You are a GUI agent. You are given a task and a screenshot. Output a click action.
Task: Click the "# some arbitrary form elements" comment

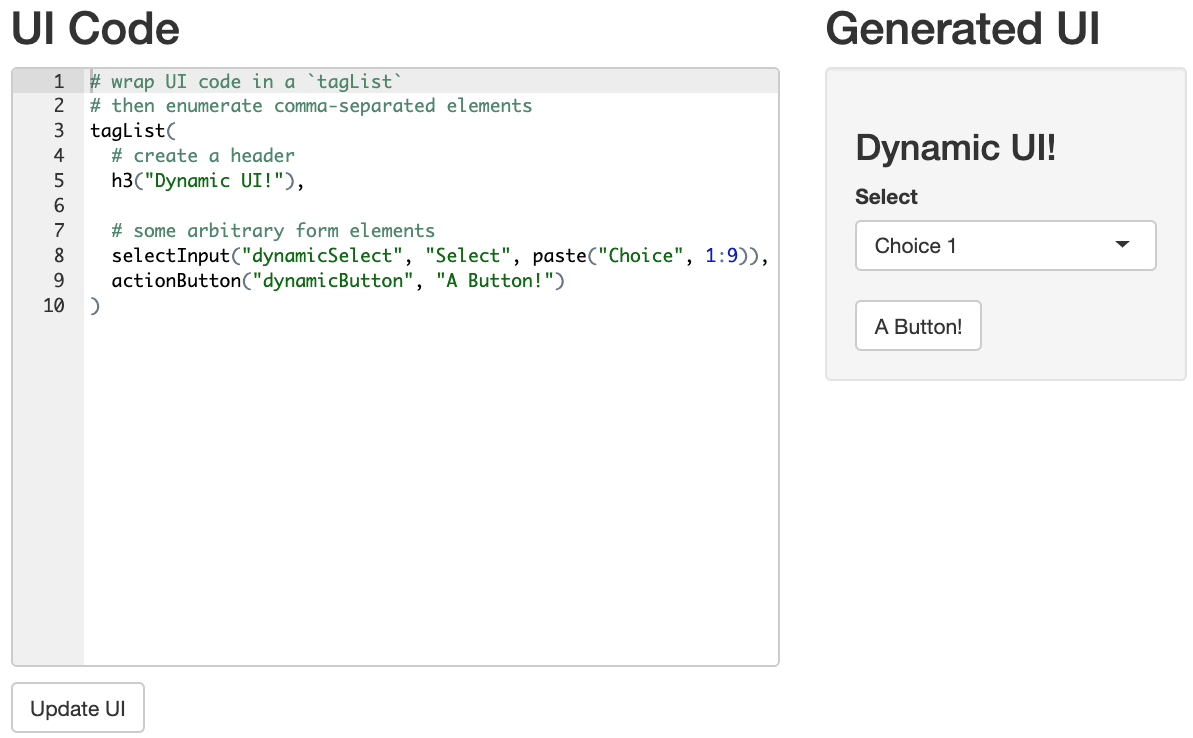[x=273, y=231]
